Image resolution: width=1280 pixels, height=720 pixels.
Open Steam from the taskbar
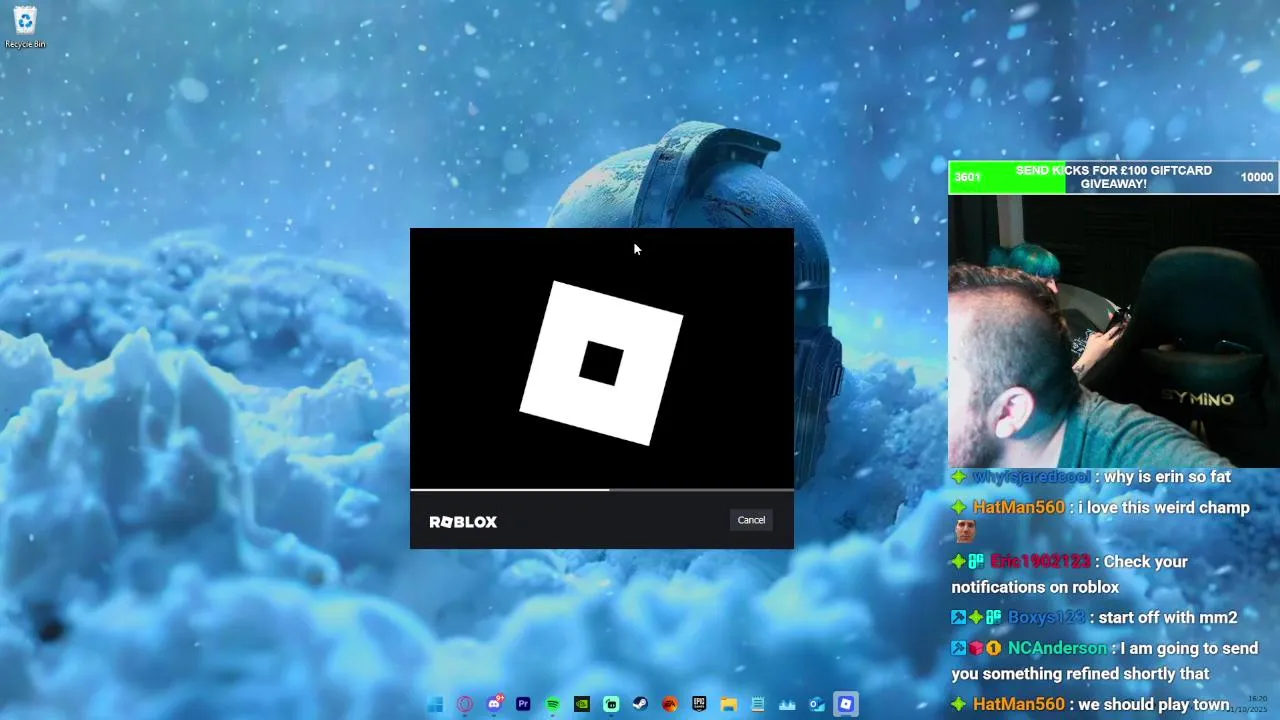pyautogui.click(x=640, y=704)
